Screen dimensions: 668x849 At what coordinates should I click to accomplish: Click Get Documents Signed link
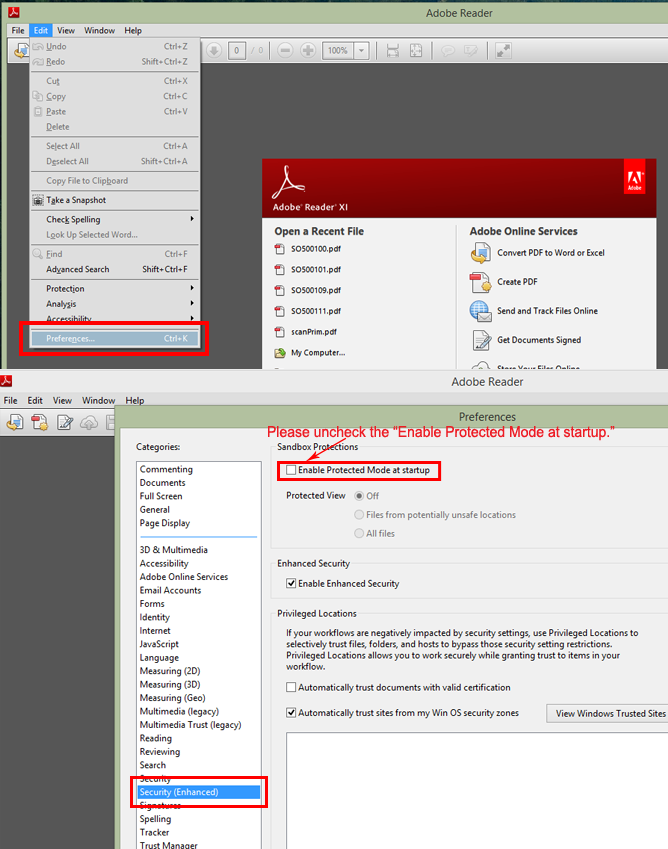click(539, 340)
